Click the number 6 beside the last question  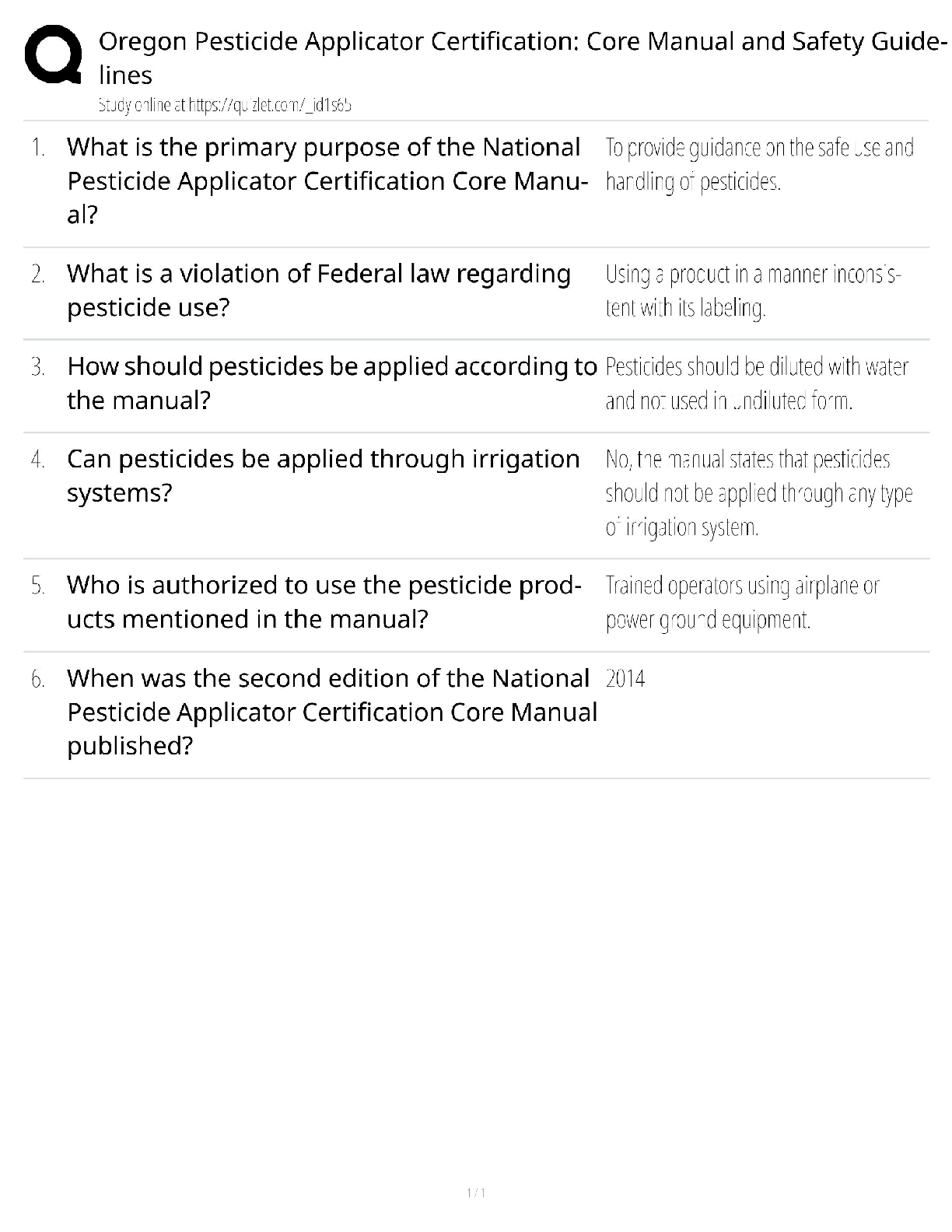tap(38, 679)
